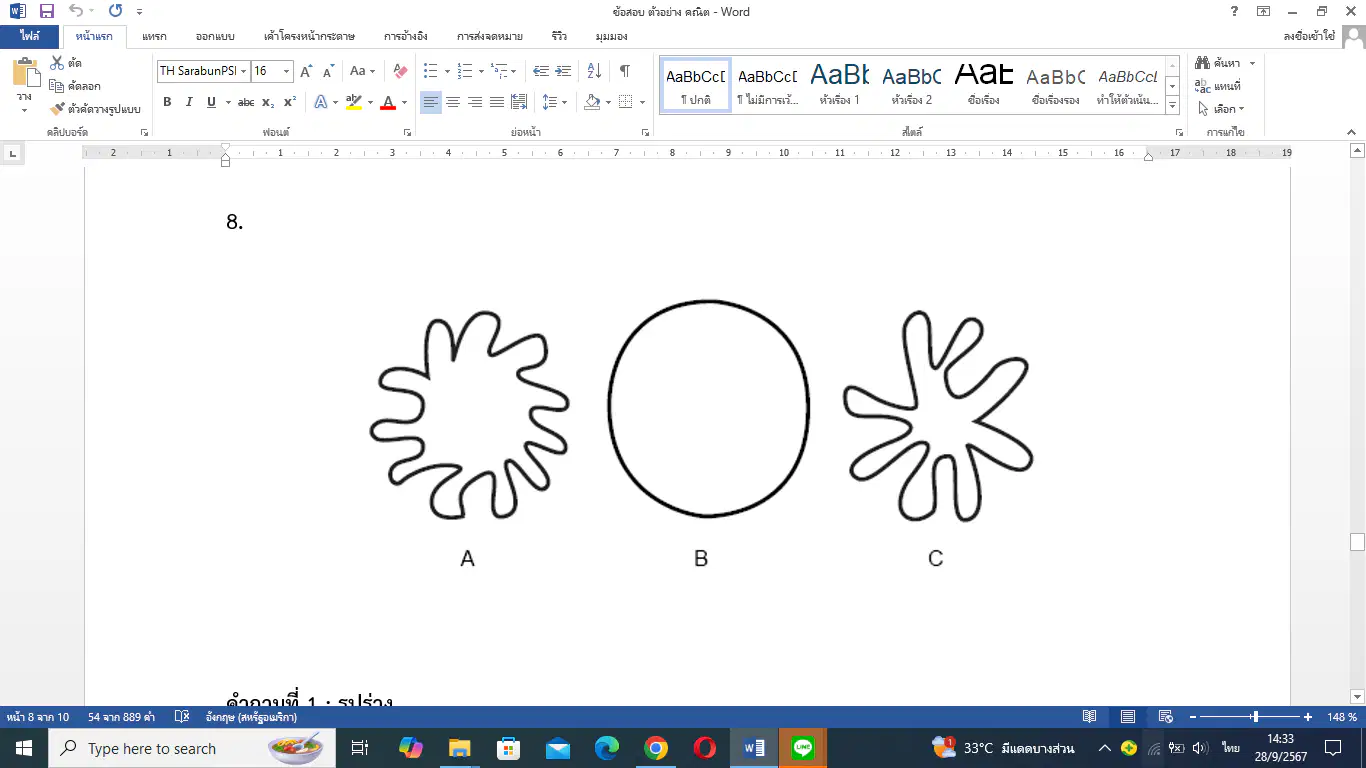The height and width of the screenshot is (768, 1366).
Task: Apply red font color button
Action: pyautogui.click(x=388, y=102)
